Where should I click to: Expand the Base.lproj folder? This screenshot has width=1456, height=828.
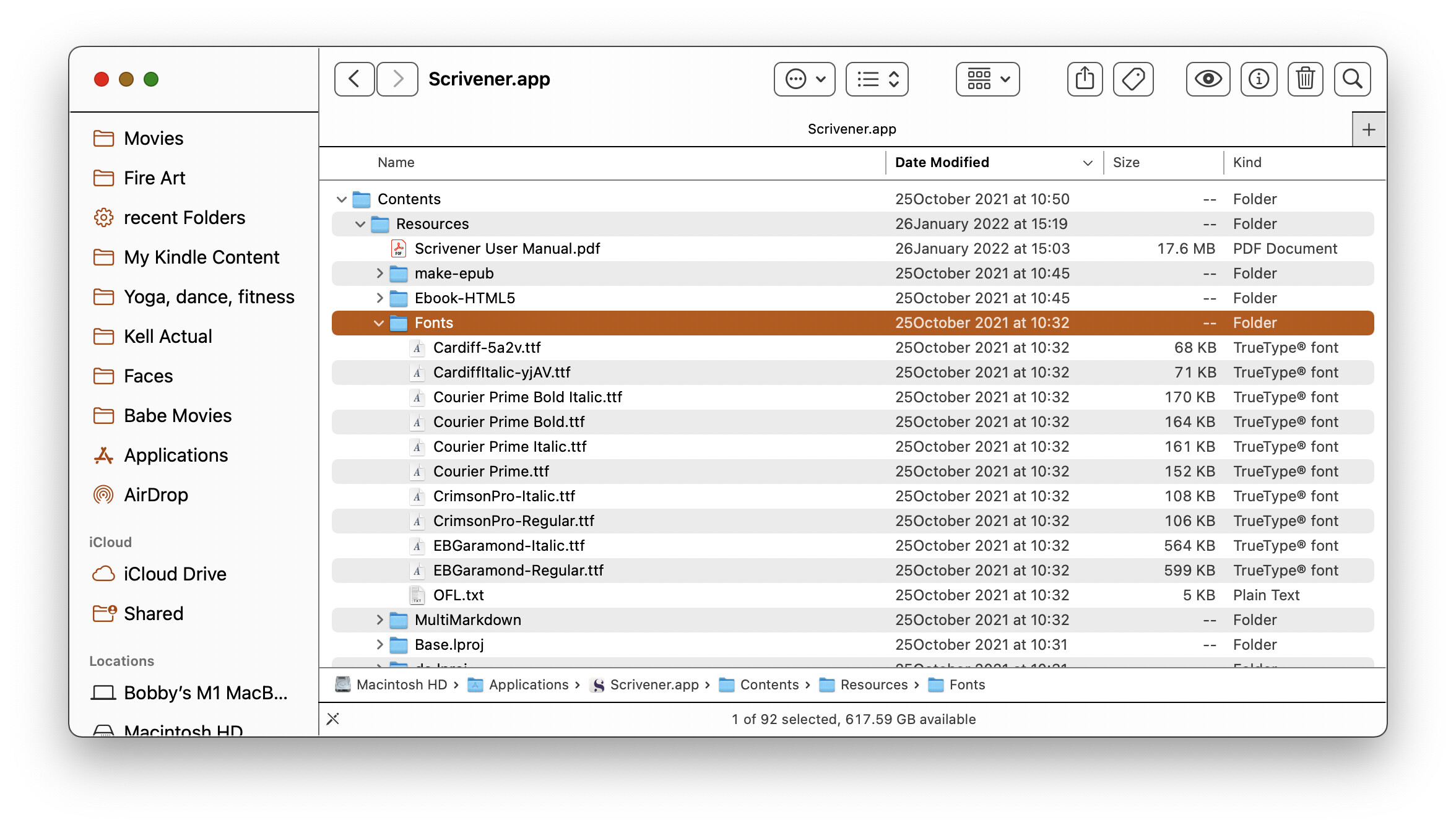(379, 645)
